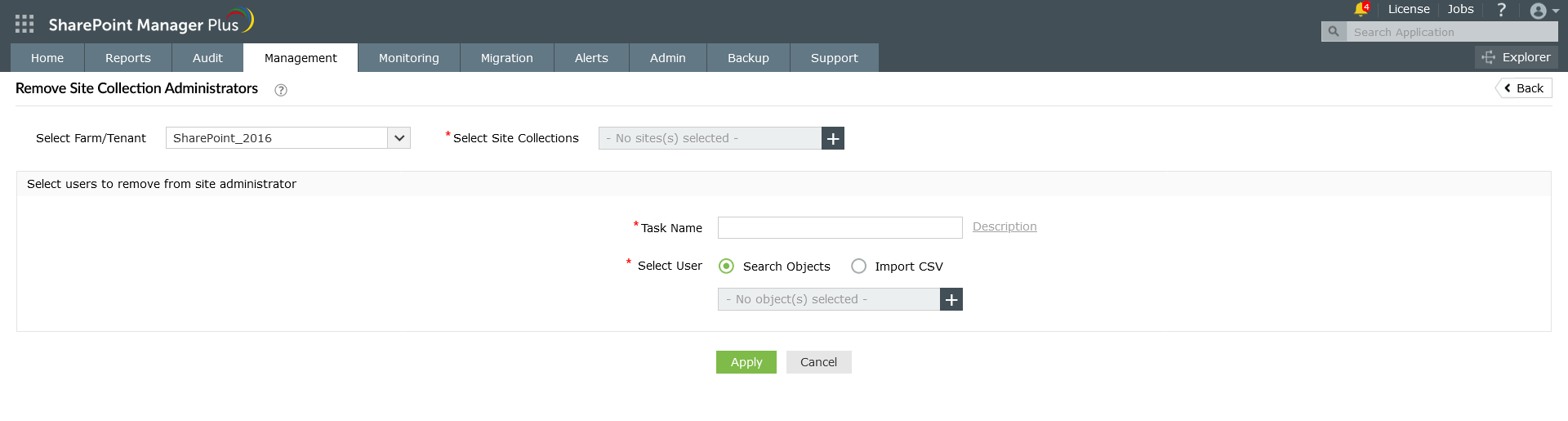Switch to the Migration tab
Image resolution: width=1568 pixels, height=421 pixels.
coord(506,58)
